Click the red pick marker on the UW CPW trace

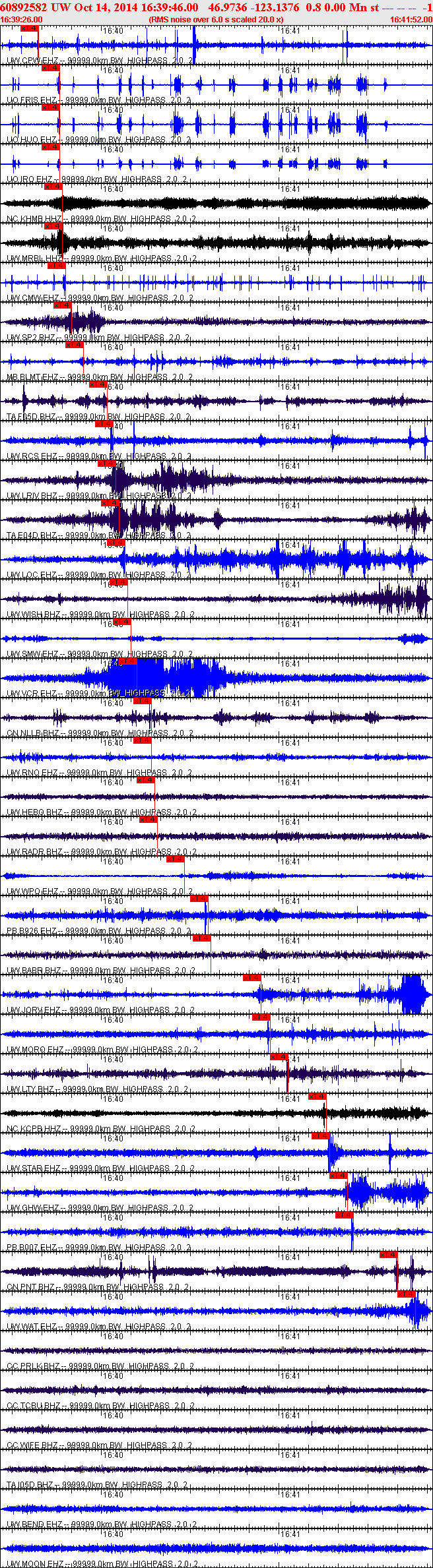tap(29, 28)
